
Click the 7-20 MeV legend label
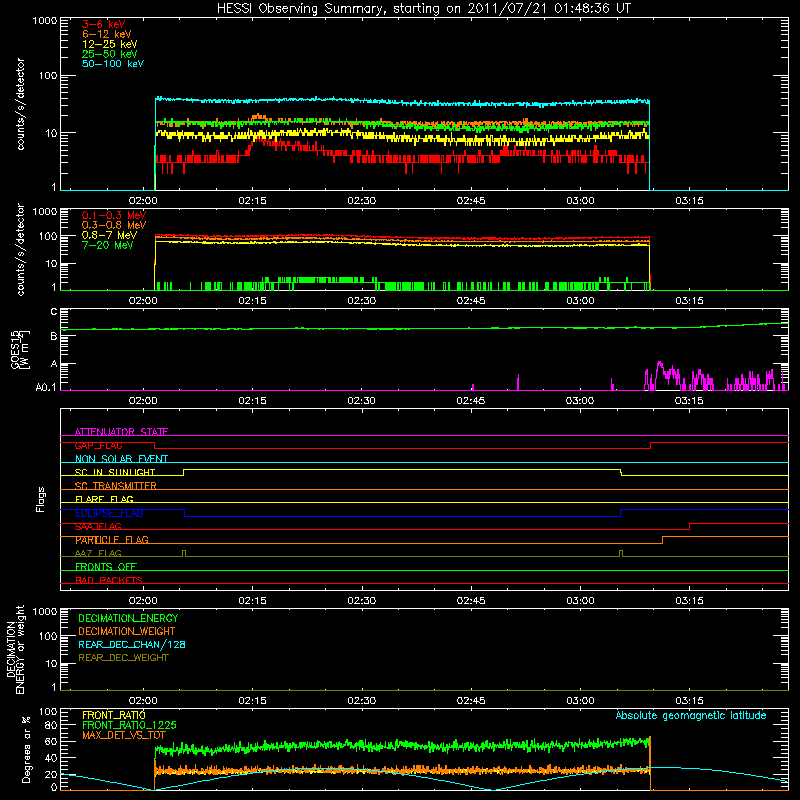107,245
